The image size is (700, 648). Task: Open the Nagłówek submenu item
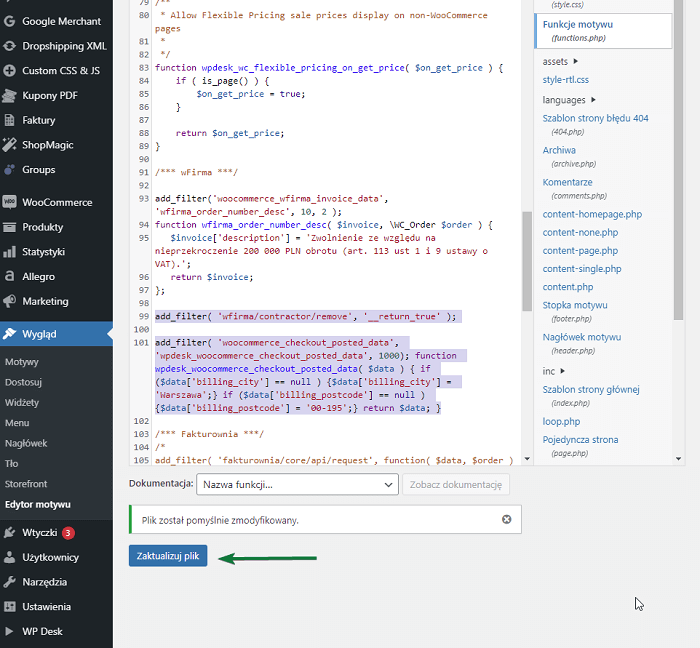26,444
